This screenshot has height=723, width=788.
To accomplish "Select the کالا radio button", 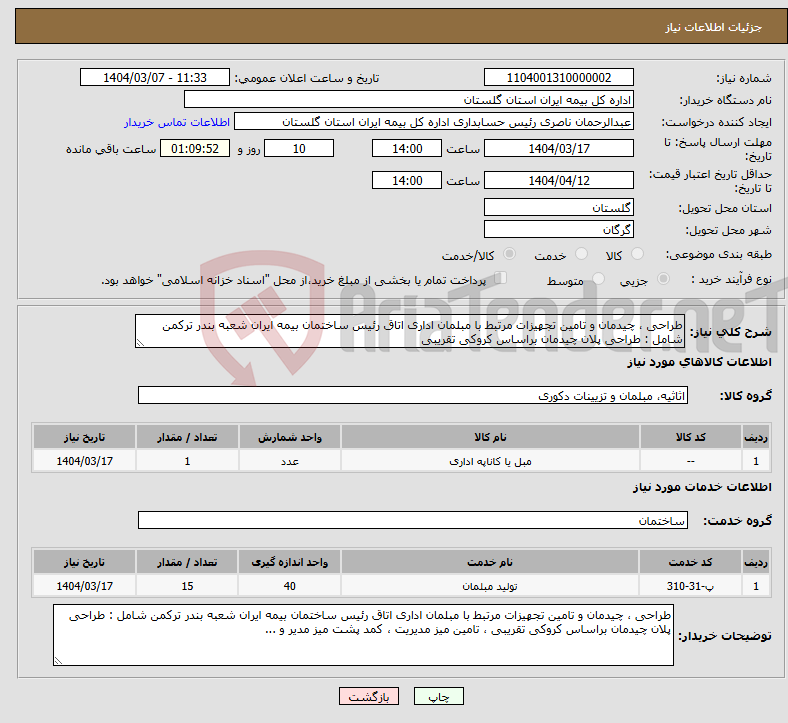I will pos(637,254).
